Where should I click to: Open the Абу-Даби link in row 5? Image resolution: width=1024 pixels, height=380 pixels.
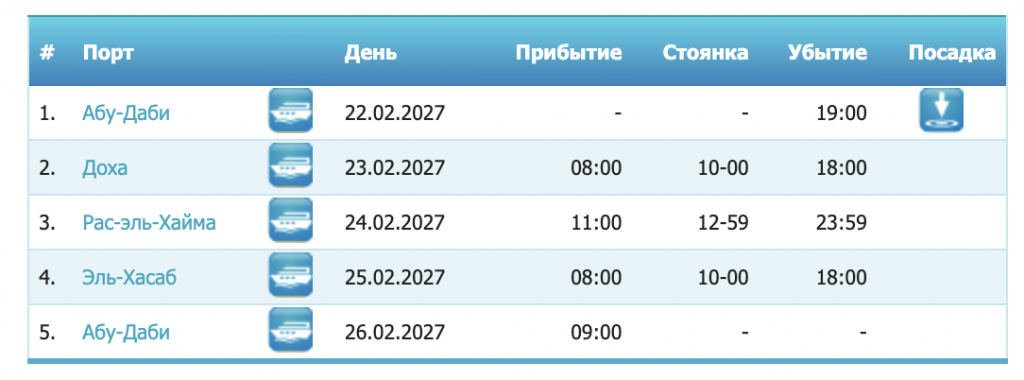click(126, 333)
